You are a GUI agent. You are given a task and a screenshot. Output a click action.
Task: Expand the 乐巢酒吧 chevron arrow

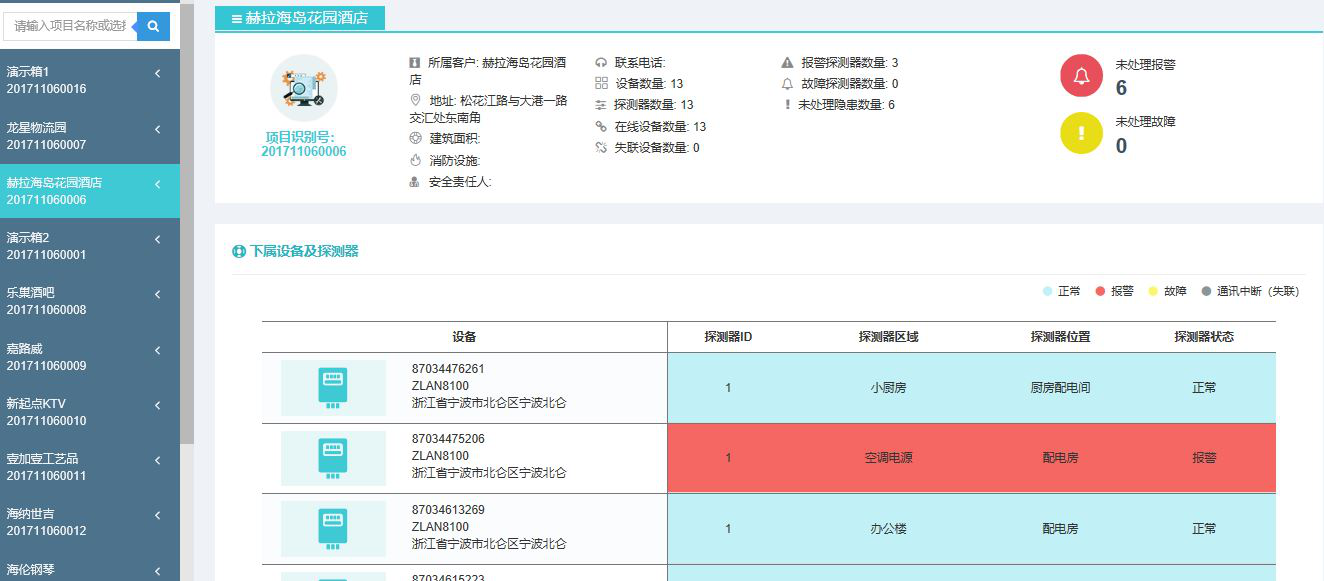point(158,294)
